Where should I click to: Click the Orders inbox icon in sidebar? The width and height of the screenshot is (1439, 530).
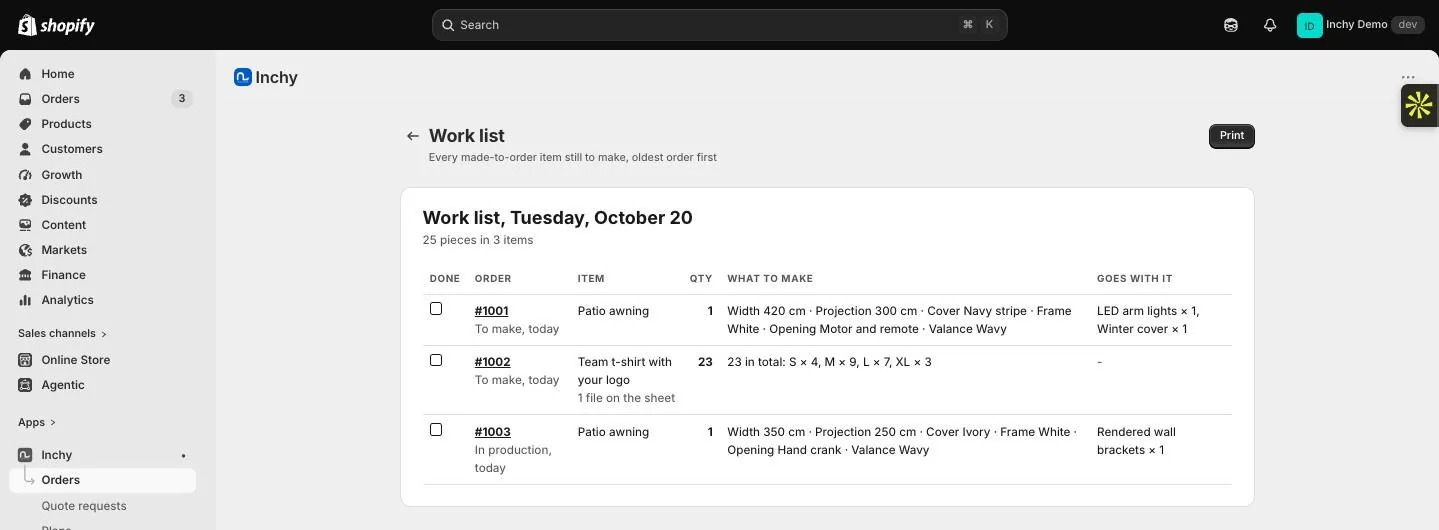pyautogui.click(x=25, y=99)
